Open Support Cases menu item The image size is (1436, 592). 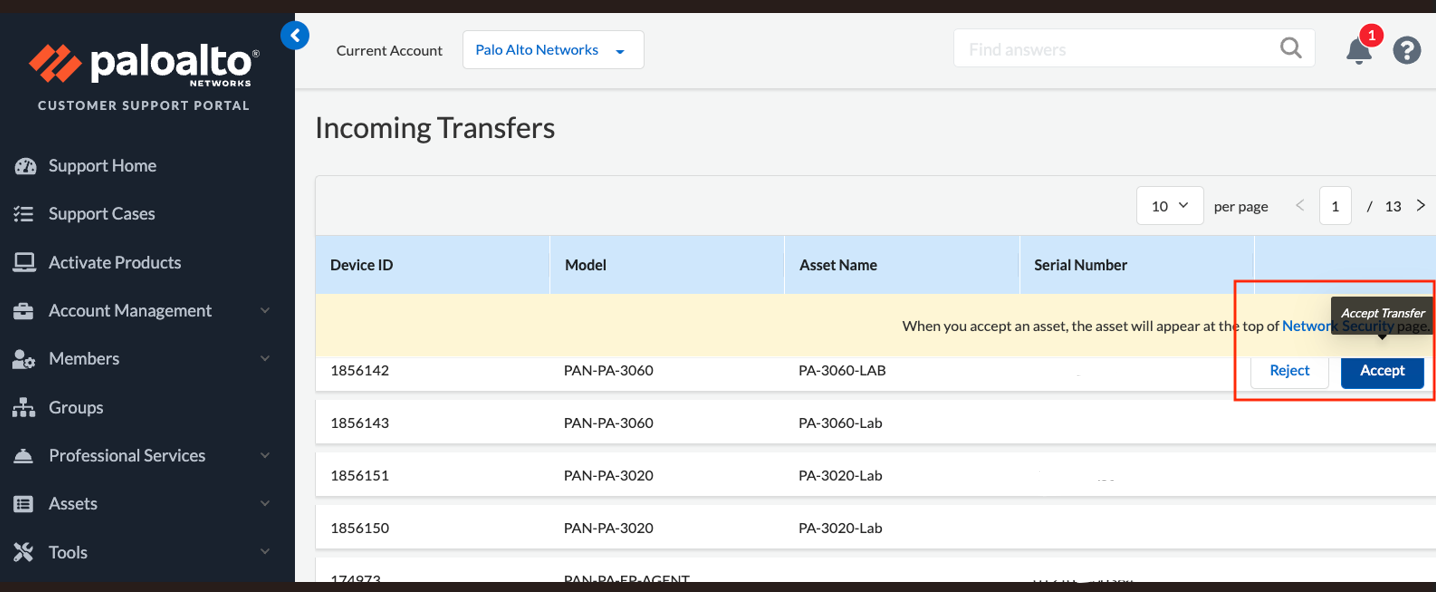pos(102,214)
